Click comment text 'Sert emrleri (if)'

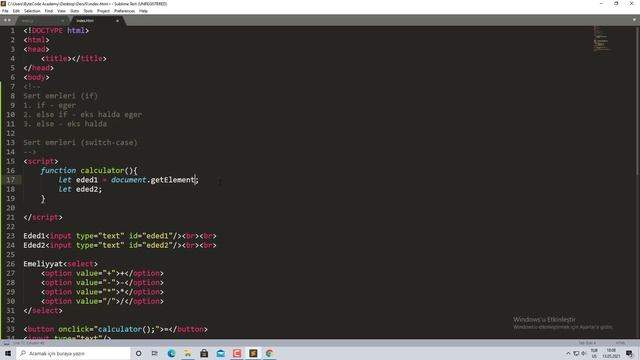click(60, 96)
